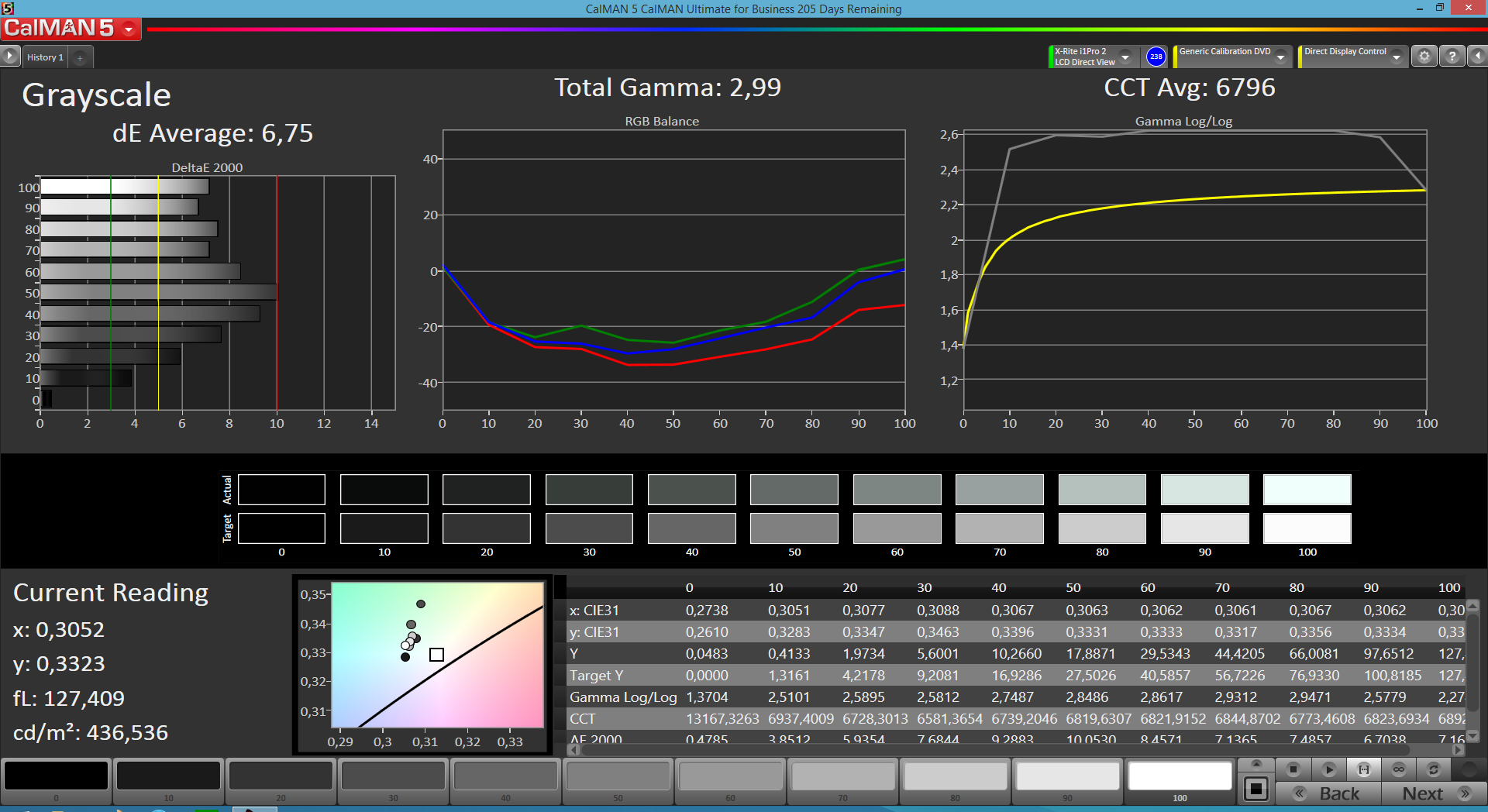Start reading series with the play button

click(1328, 769)
